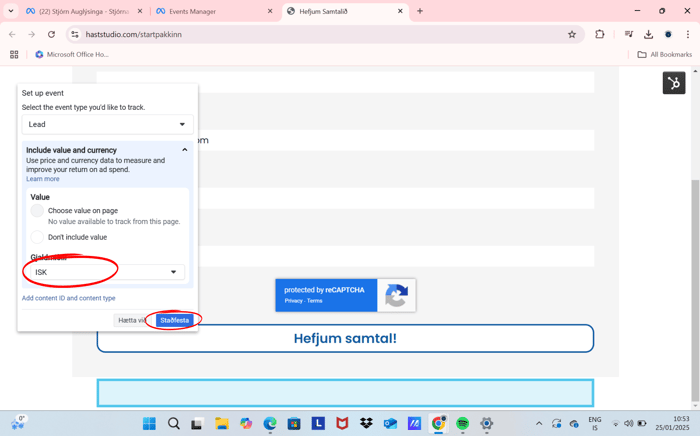Go forward to next page
Screen dimensions: 700x436
tap(32, 34)
